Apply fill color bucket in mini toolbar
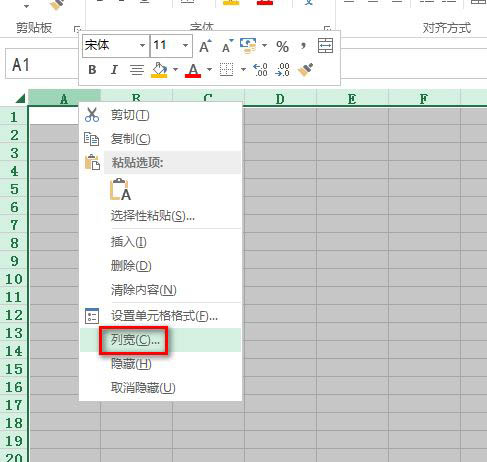The image size is (487, 462). (x=159, y=70)
